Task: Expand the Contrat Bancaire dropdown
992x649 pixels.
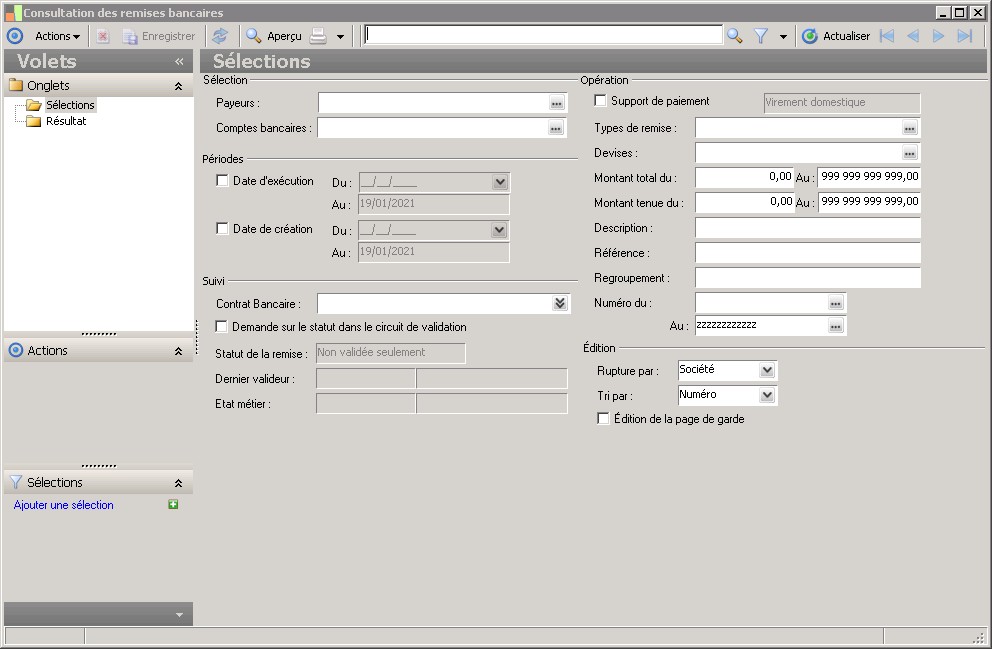Action: click(560, 303)
